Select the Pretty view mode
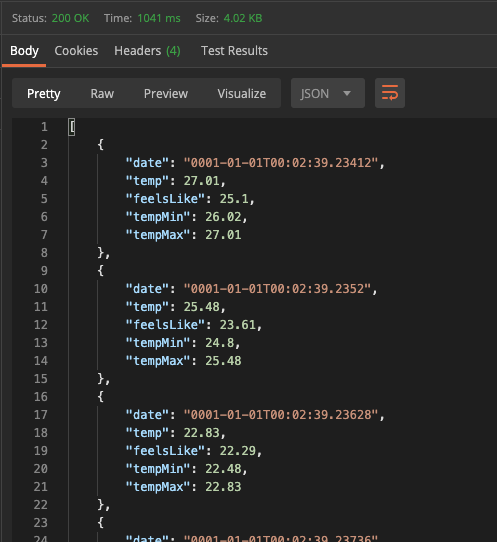The width and height of the screenshot is (497, 542). pyautogui.click(x=44, y=93)
